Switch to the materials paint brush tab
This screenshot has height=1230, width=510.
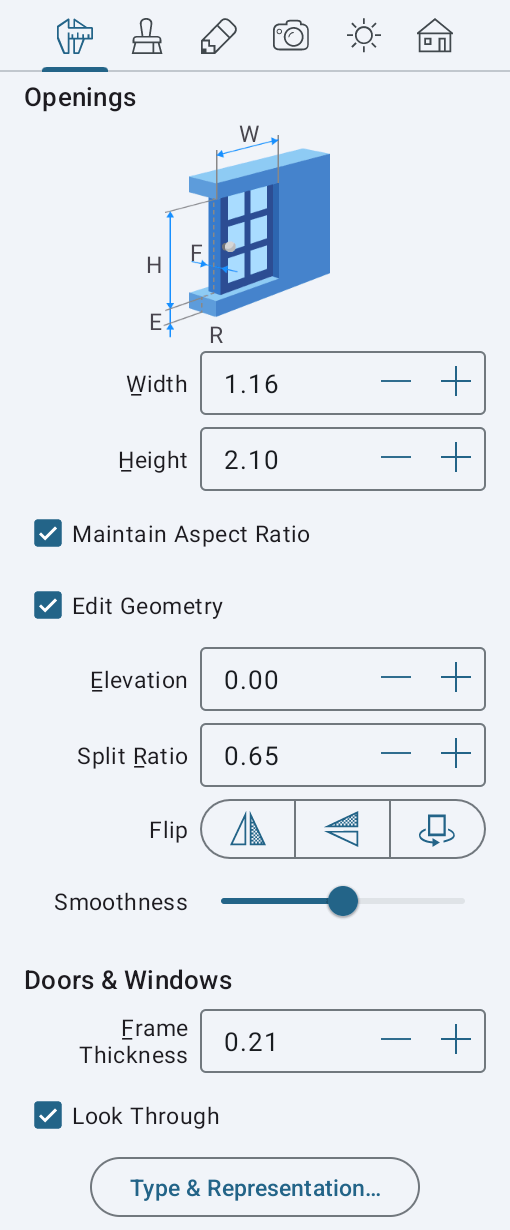[x=148, y=37]
